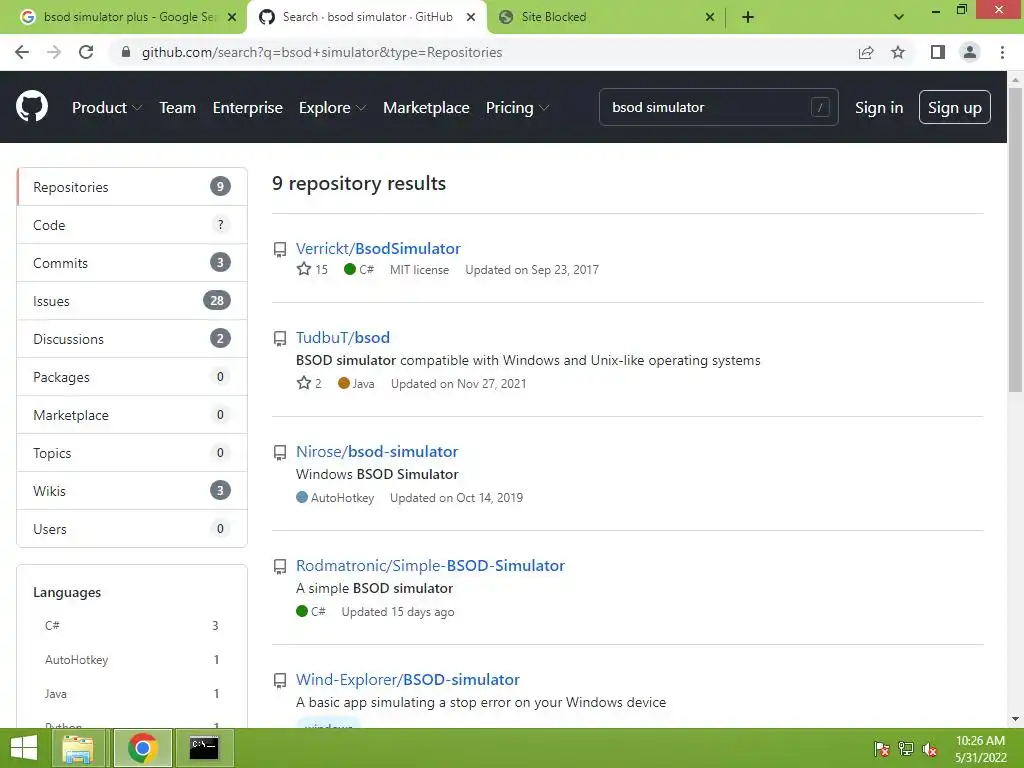Select Repositories in the results sidebar

pos(132,187)
